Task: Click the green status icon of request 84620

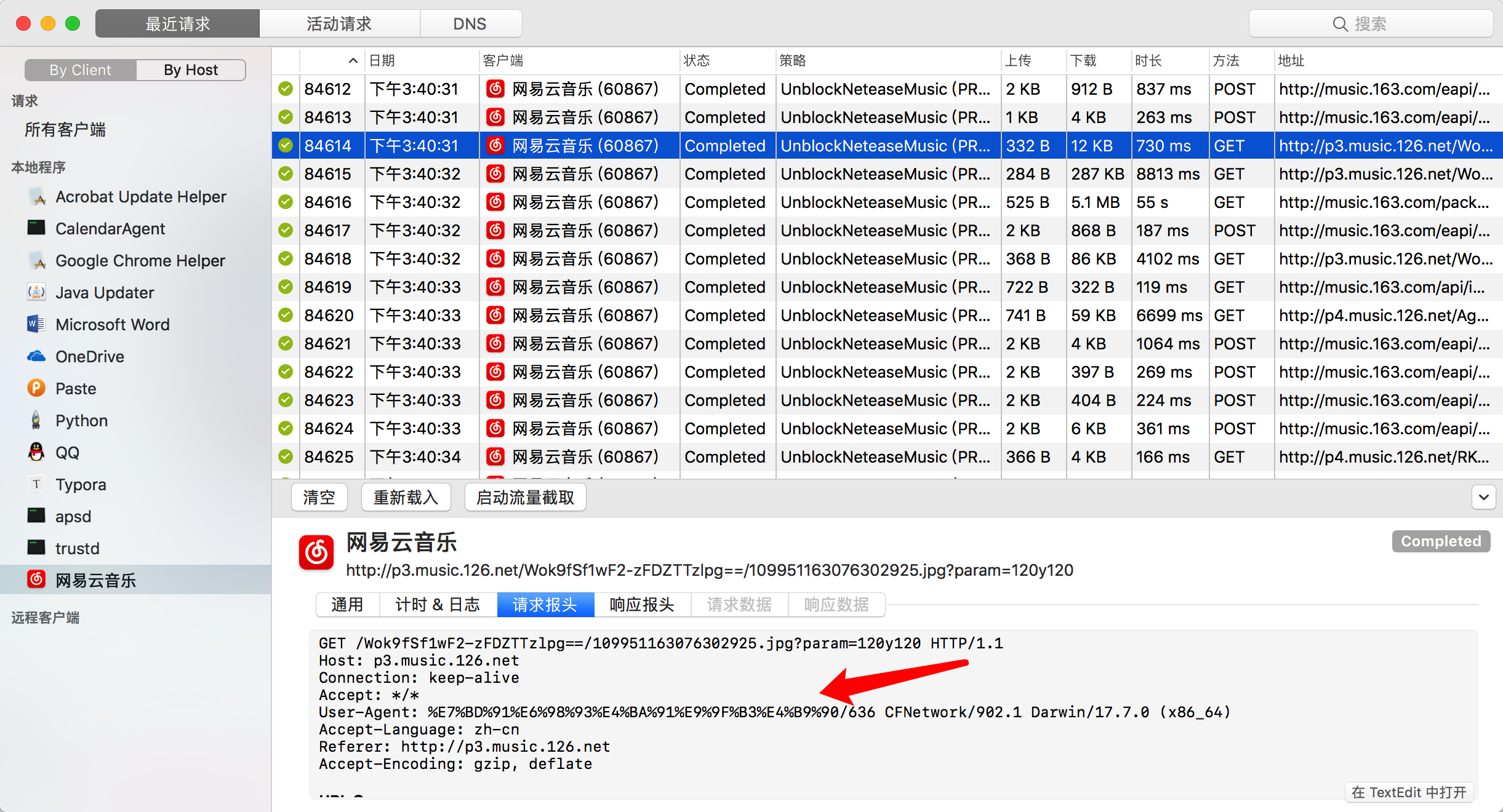Action: pos(286,315)
